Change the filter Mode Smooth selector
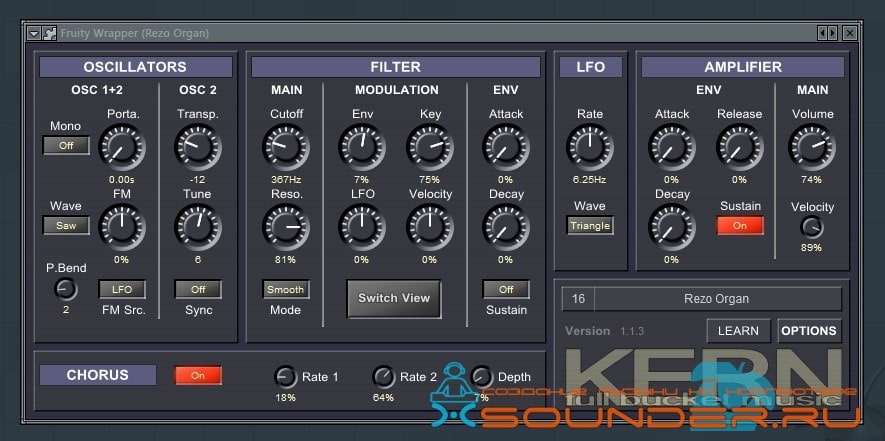Viewport: 885px width, 441px height. [x=286, y=289]
